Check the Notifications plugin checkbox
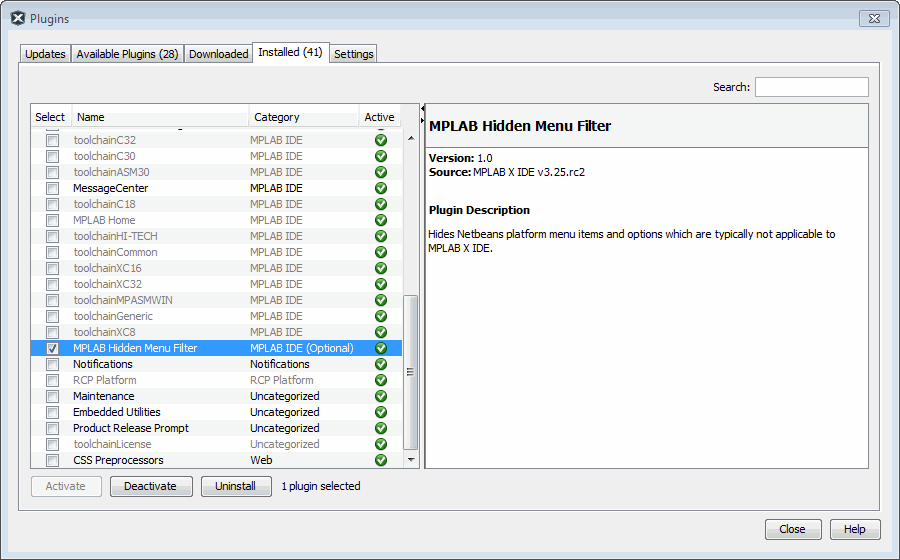Screen dimensions: 900x560 (52, 364)
